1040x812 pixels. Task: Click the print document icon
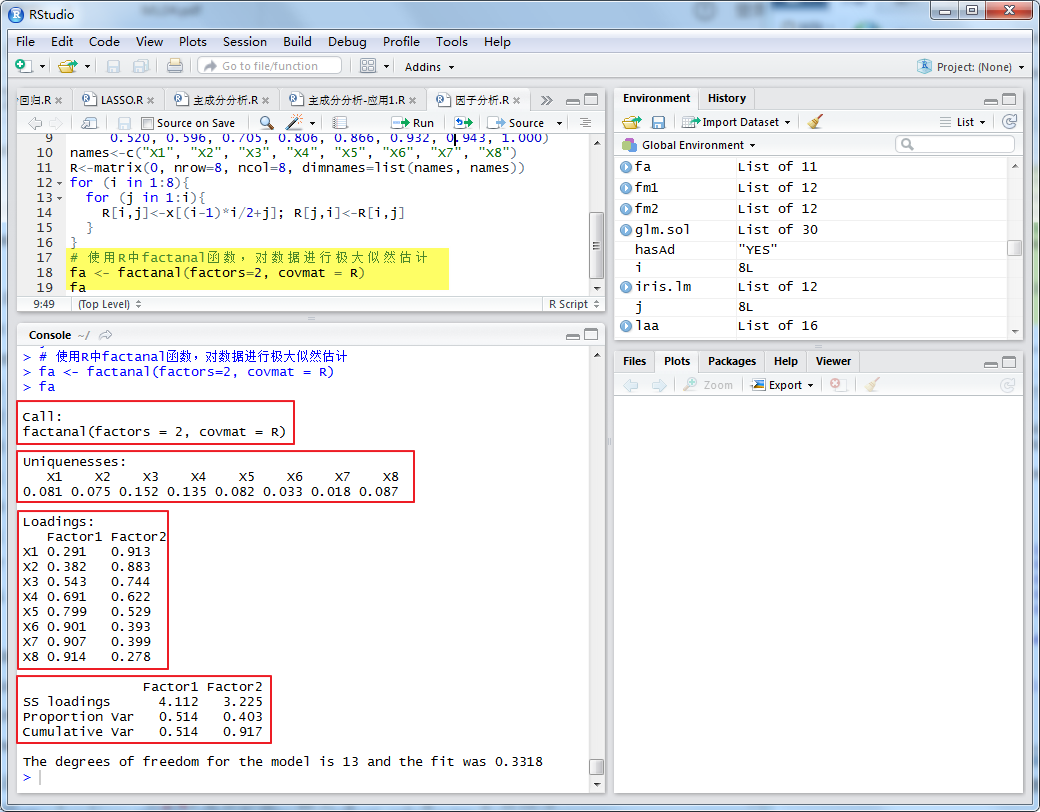(x=175, y=66)
